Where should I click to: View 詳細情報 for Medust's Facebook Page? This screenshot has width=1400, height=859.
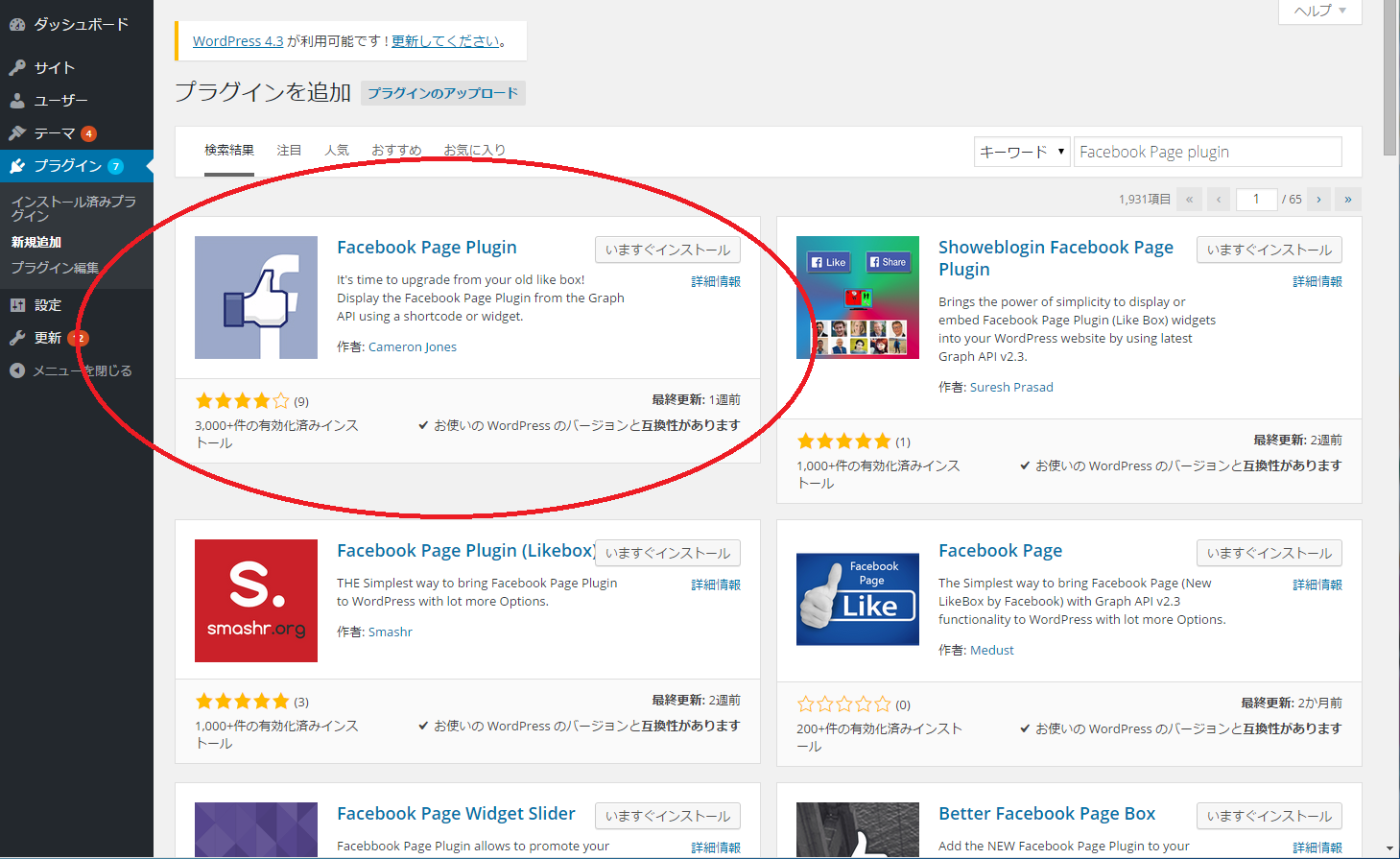click(1317, 585)
